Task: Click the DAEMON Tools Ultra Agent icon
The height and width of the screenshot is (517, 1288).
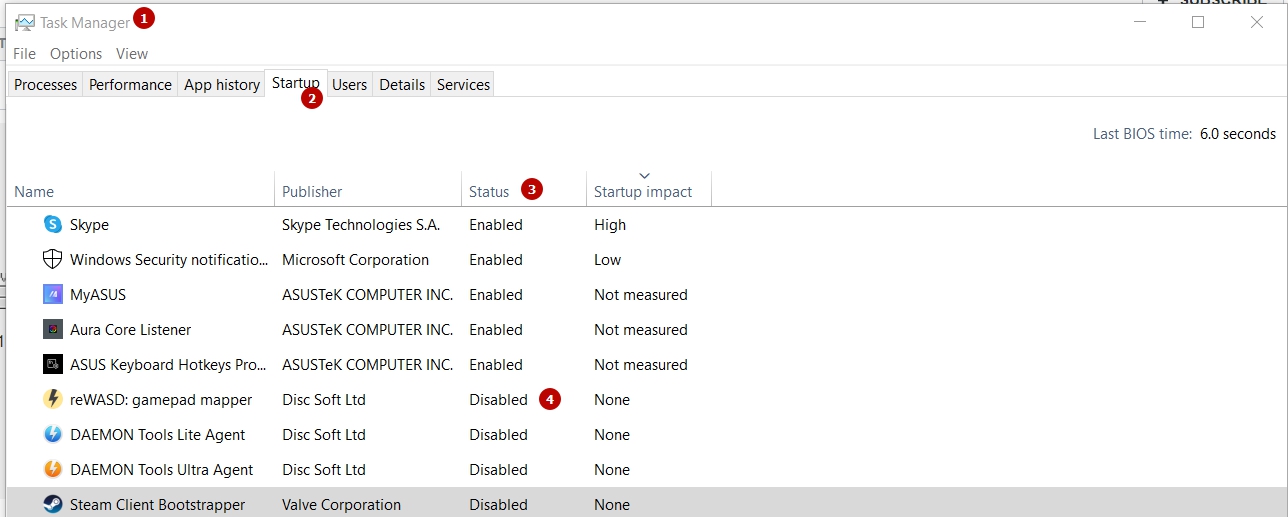Action: [x=53, y=470]
